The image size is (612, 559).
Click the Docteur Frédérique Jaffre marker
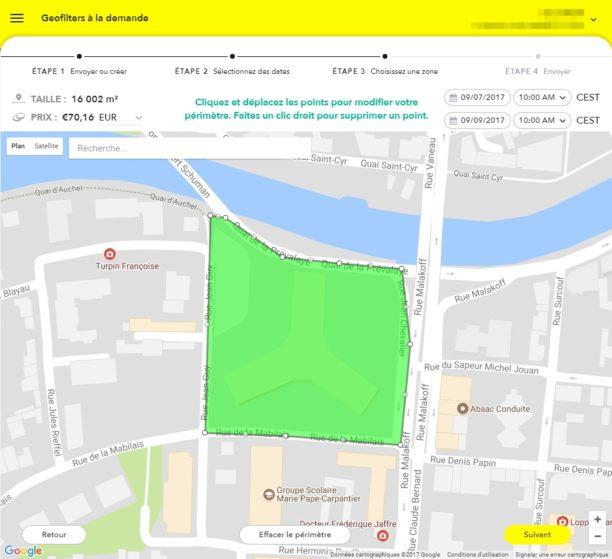point(383,535)
